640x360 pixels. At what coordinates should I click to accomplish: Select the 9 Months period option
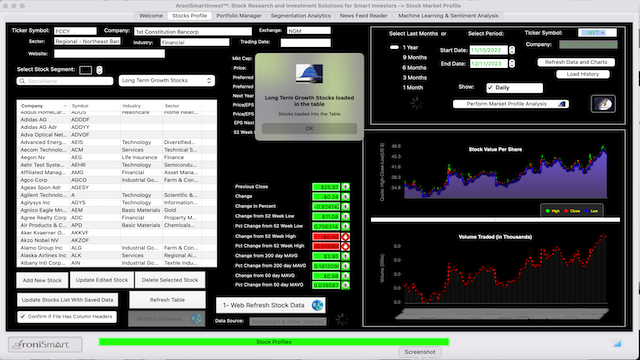point(414,58)
